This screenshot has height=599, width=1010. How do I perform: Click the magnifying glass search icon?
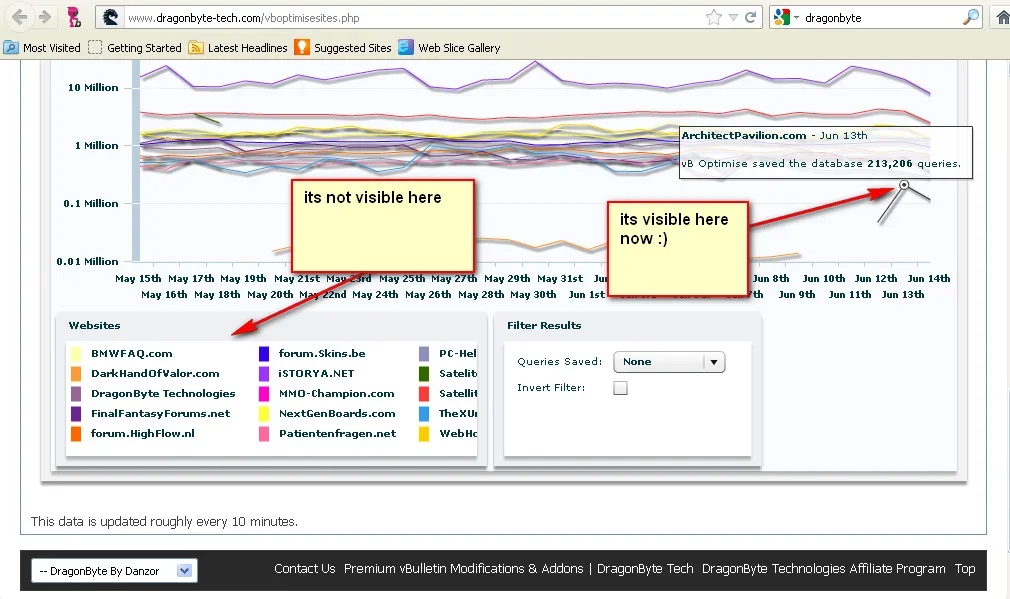pos(971,17)
